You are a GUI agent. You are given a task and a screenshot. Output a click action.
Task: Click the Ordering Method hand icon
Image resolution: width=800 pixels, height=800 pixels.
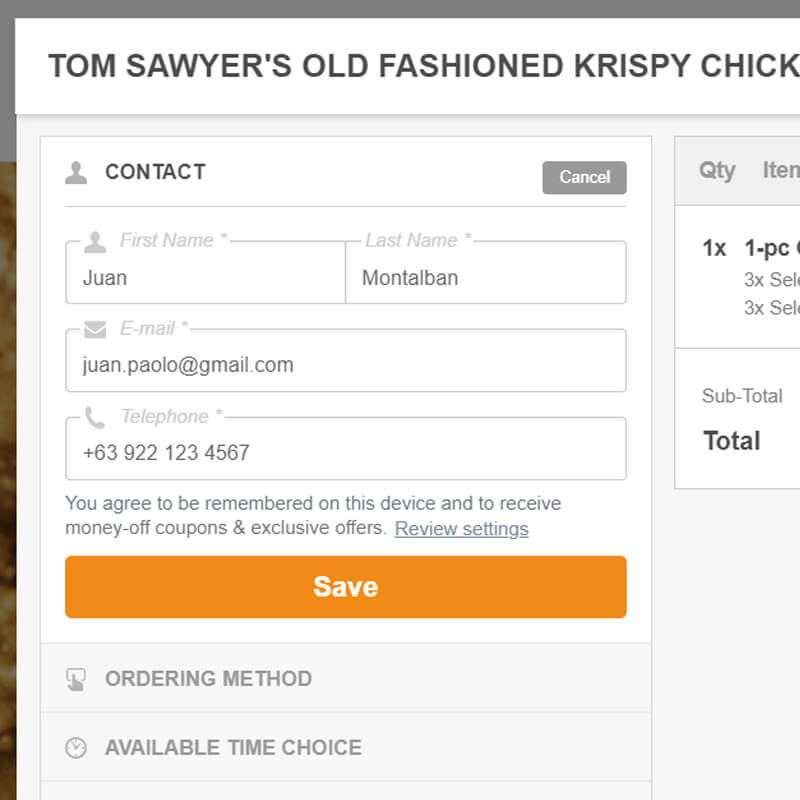coord(76,680)
